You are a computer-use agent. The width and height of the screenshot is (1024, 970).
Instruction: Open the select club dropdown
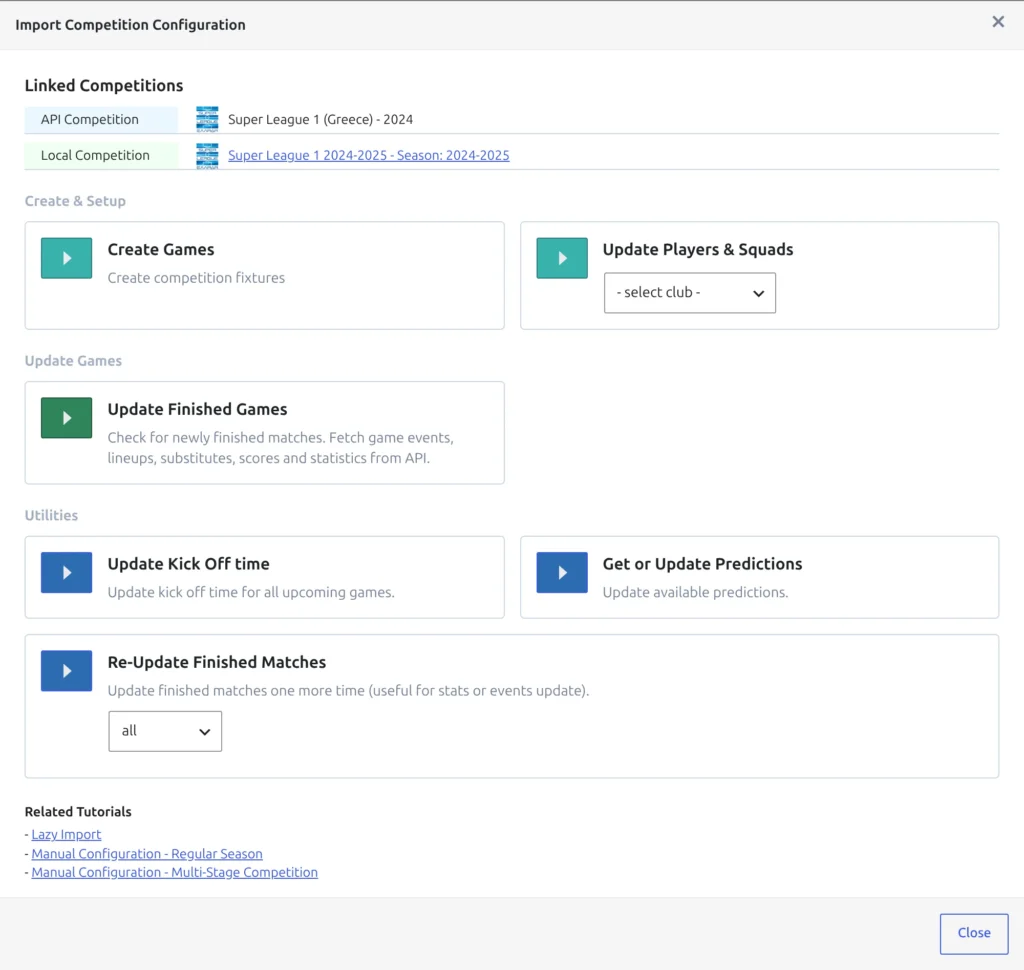tap(690, 293)
